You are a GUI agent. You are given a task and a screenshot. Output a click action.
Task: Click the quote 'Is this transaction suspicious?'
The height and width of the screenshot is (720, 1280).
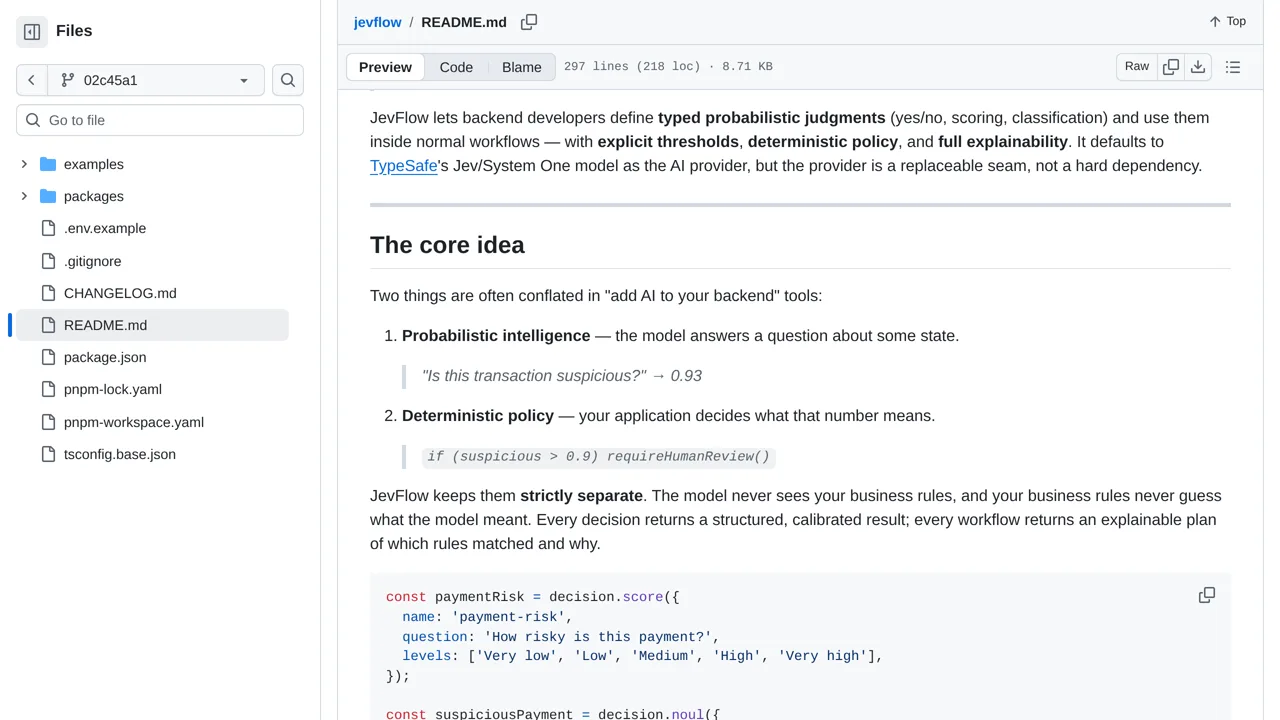pos(534,376)
